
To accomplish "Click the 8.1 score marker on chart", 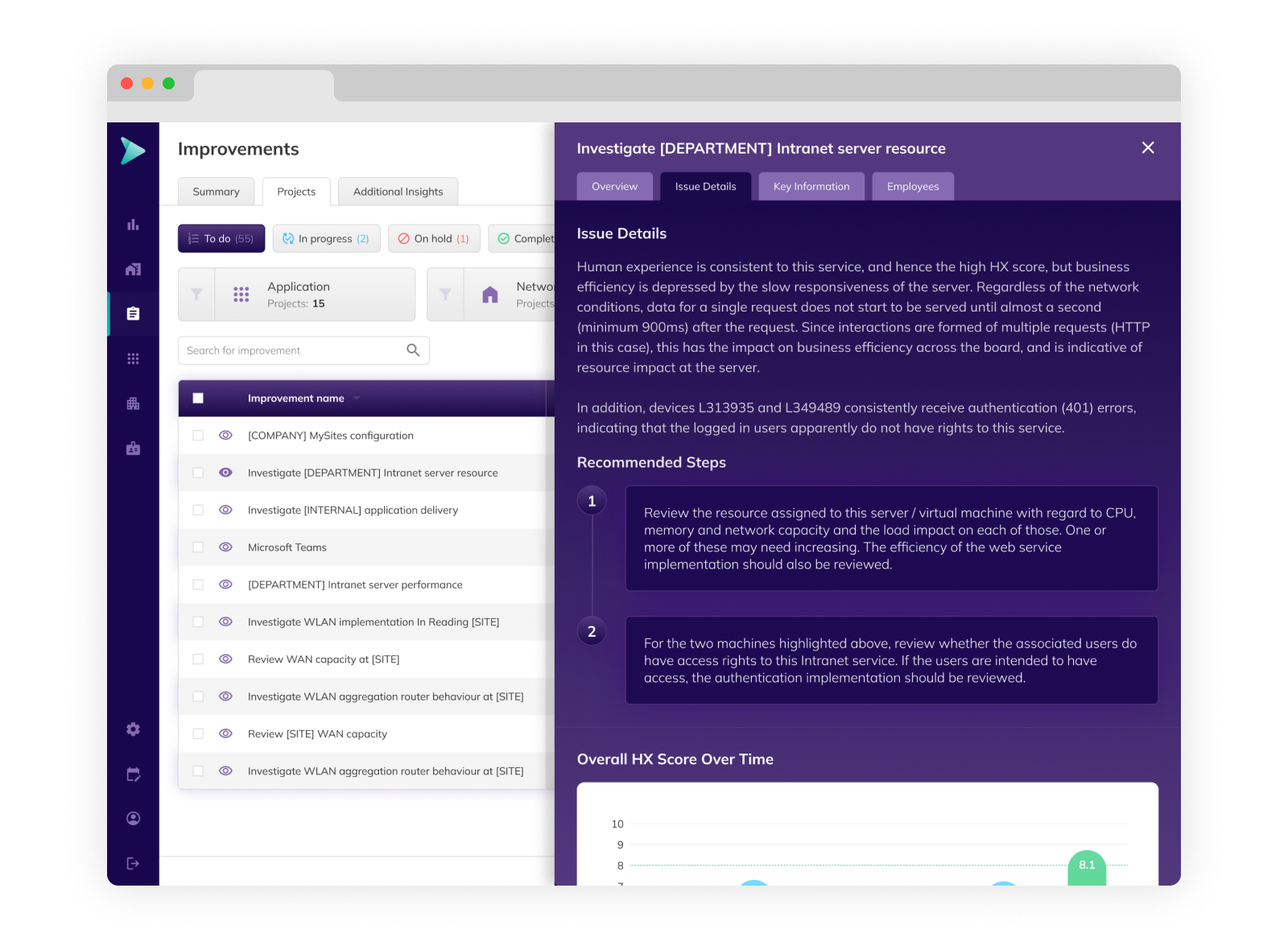I will pyautogui.click(x=1086, y=865).
